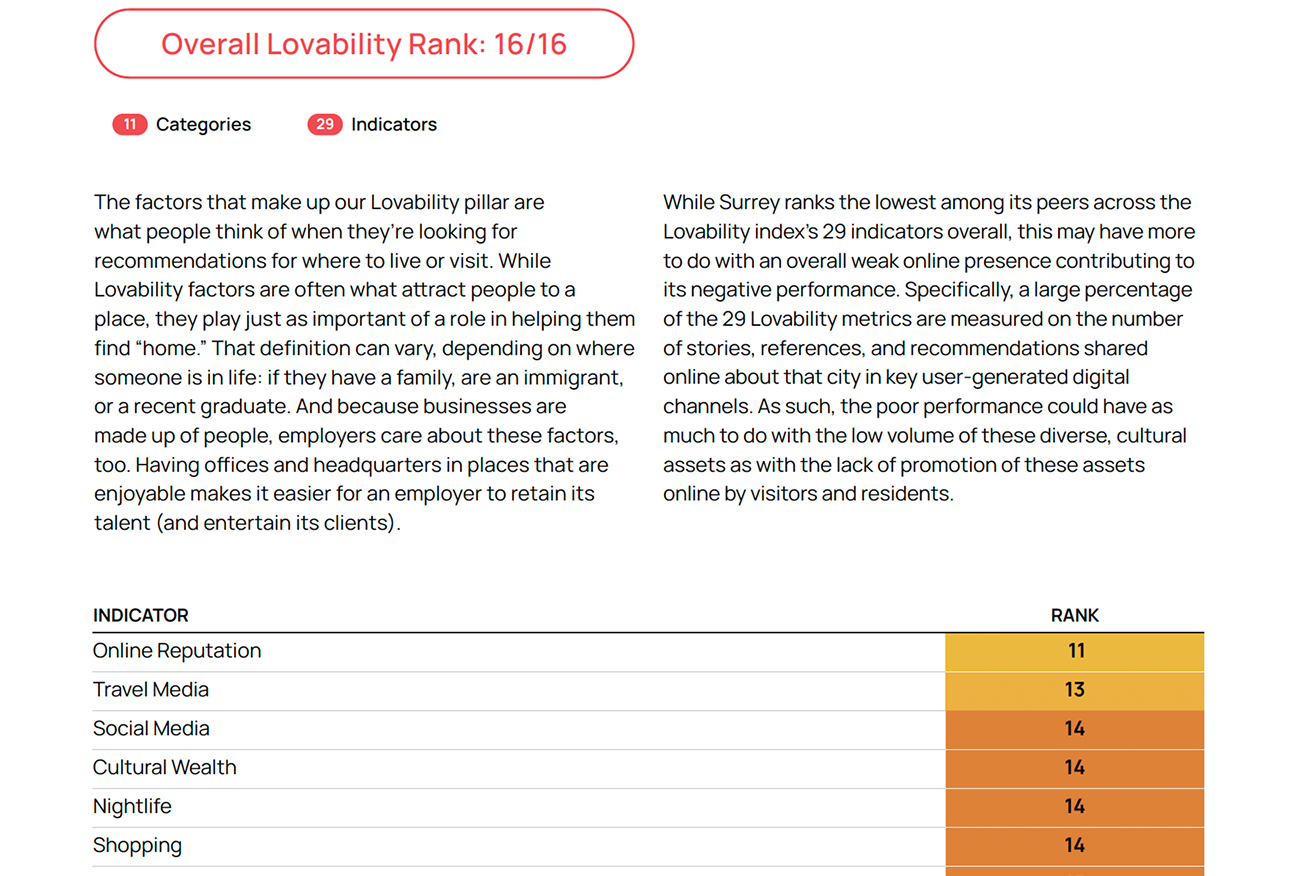
Task: Pick the Nightlife indicator name
Action: [x=132, y=807]
